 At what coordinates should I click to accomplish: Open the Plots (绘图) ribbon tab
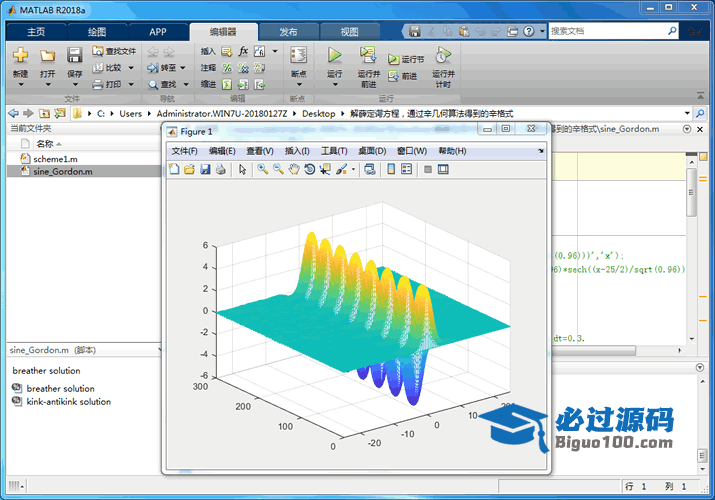[97, 32]
